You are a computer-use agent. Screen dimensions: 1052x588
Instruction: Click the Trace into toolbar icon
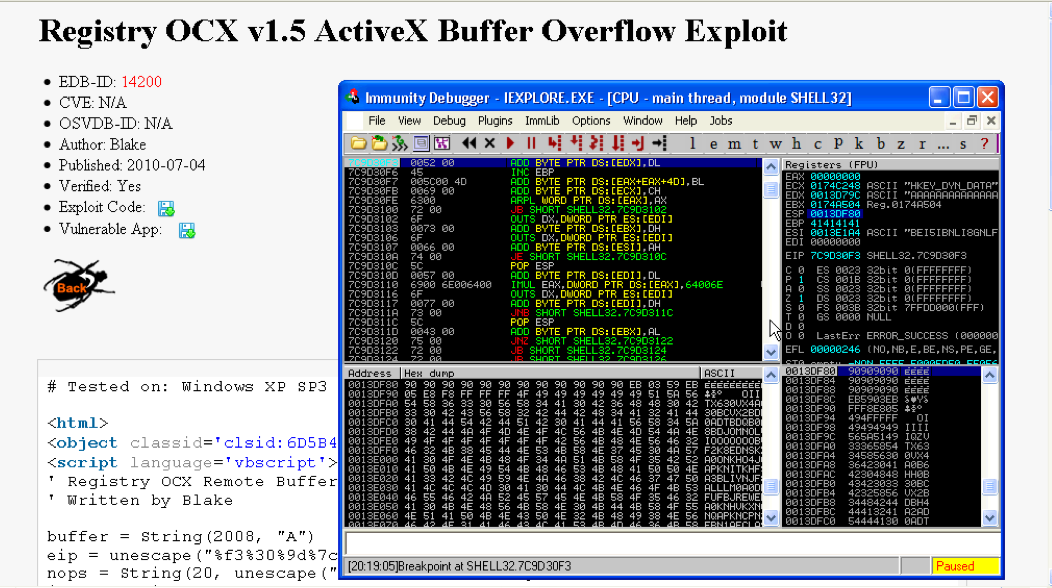tap(596, 143)
